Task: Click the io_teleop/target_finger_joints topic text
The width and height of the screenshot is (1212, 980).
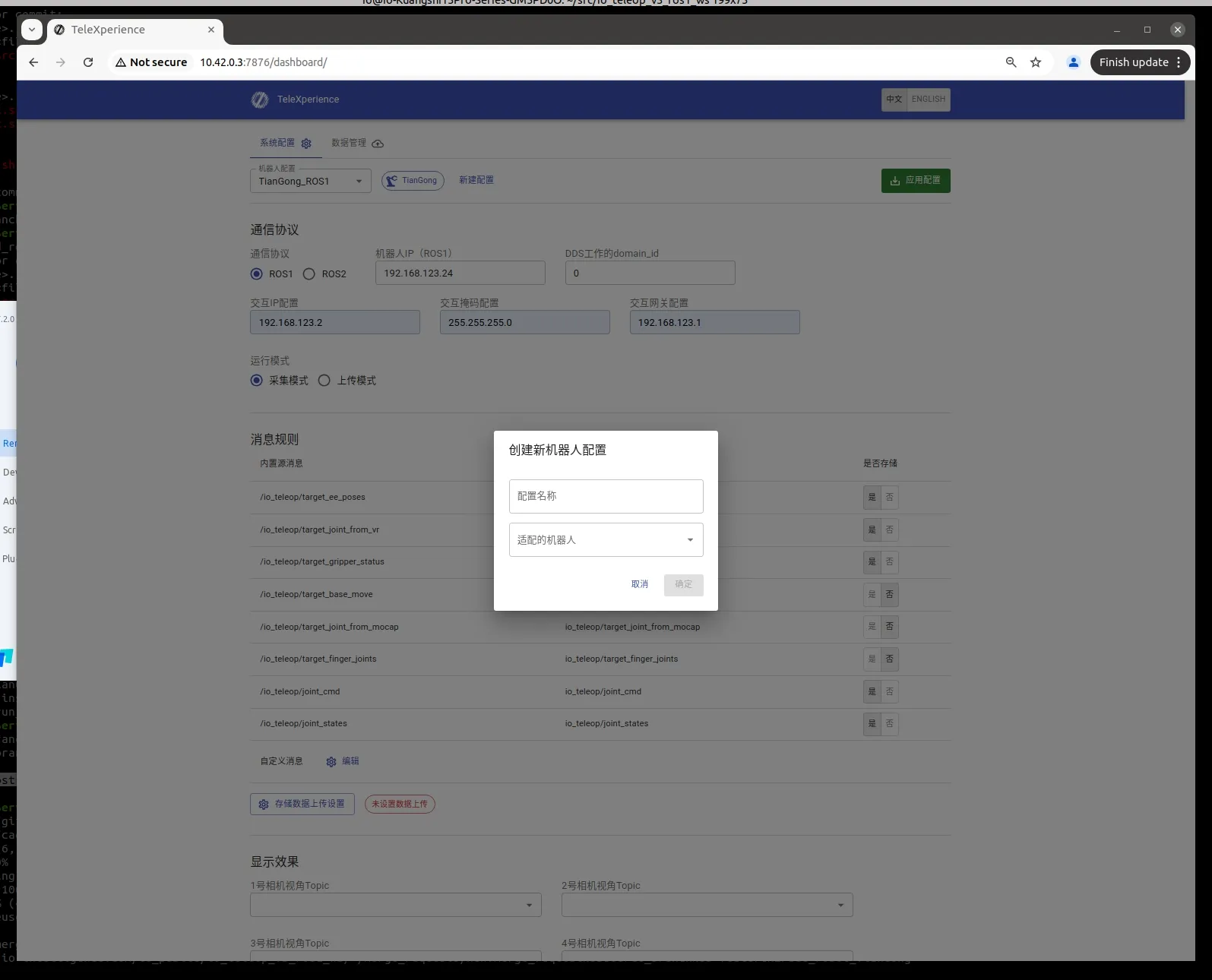Action: click(x=622, y=659)
